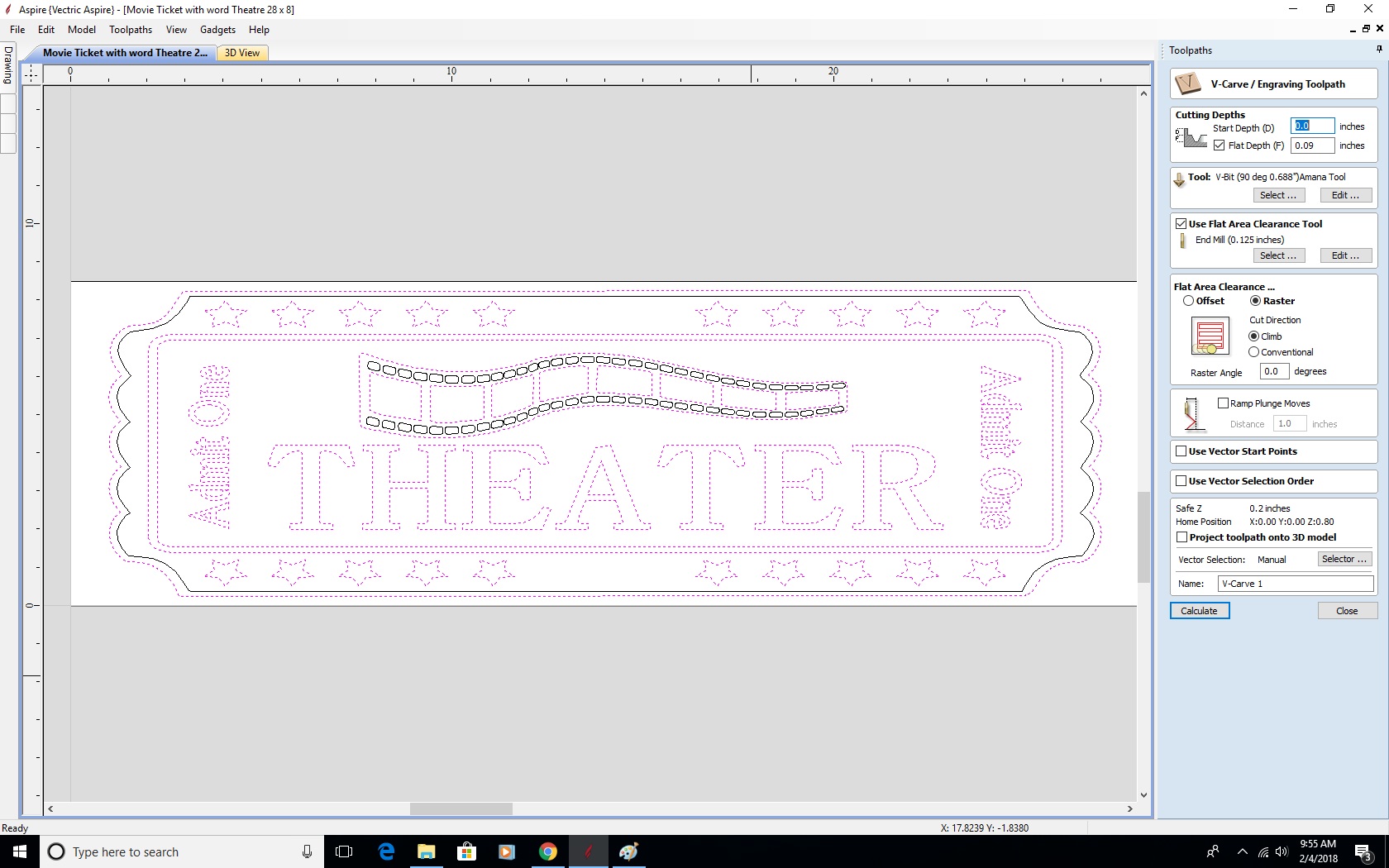Screen dimensions: 1389x868
Task: Open the Paint app taskbar icon
Action: click(628, 851)
